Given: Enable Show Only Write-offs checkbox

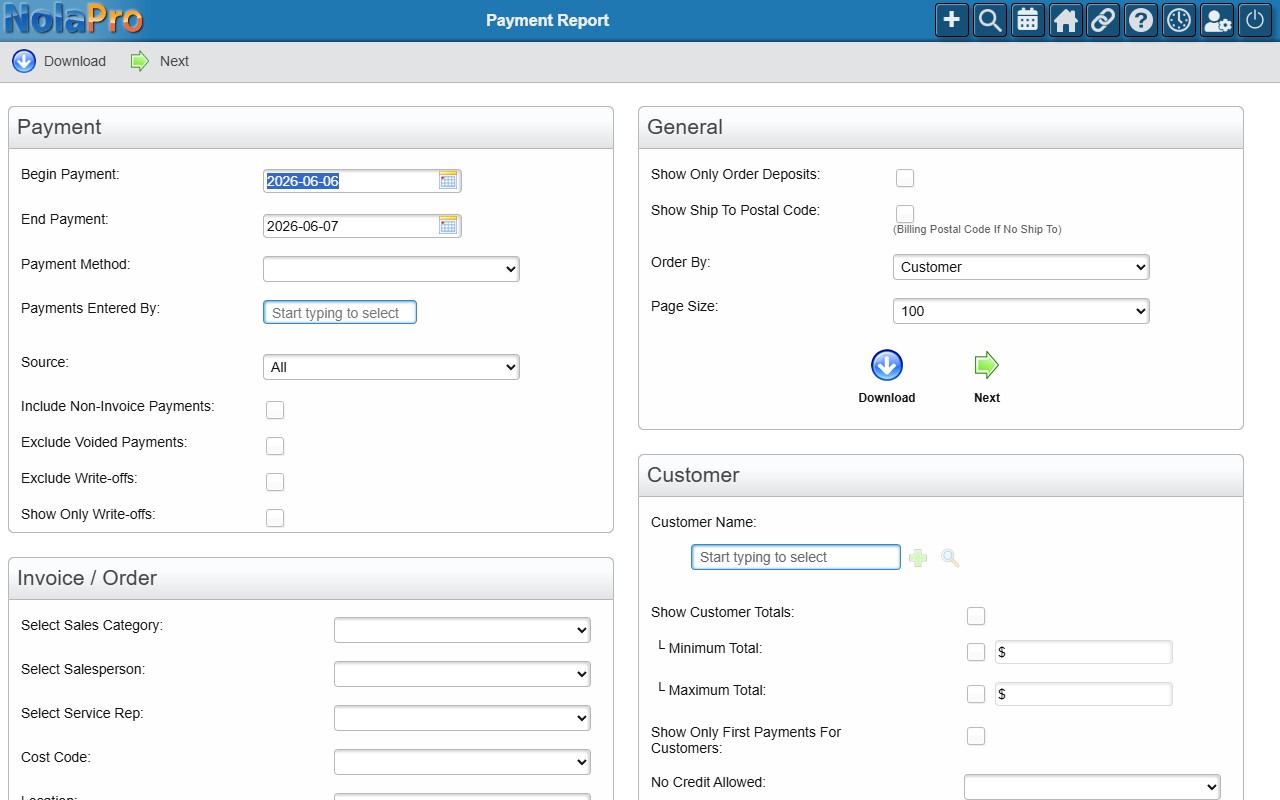Looking at the screenshot, I should [x=275, y=518].
